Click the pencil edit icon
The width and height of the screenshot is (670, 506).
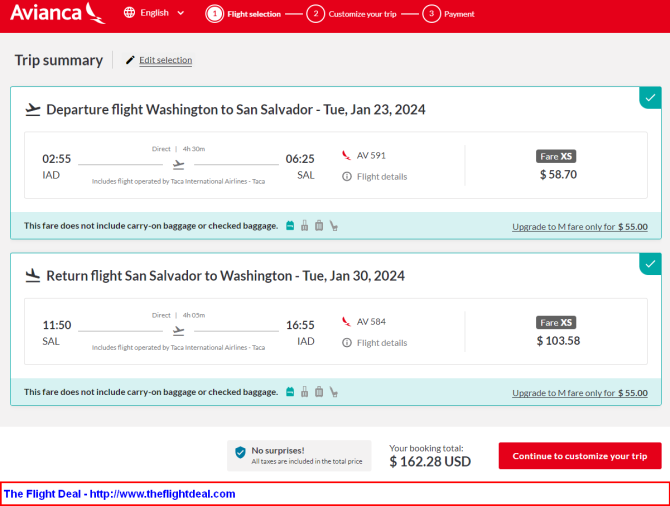130,60
